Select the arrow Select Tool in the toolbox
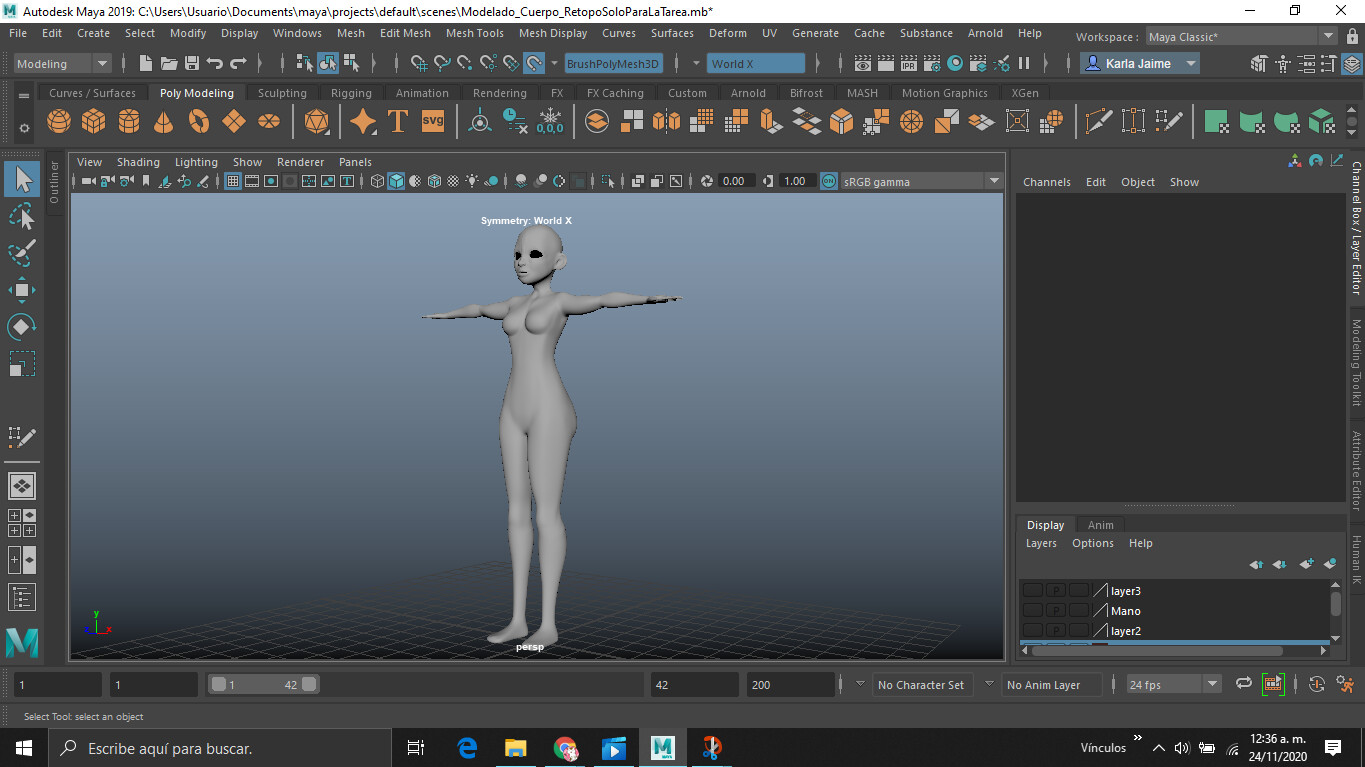Image resolution: width=1365 pixels, height=767 pixels. (x=22, y=178)
